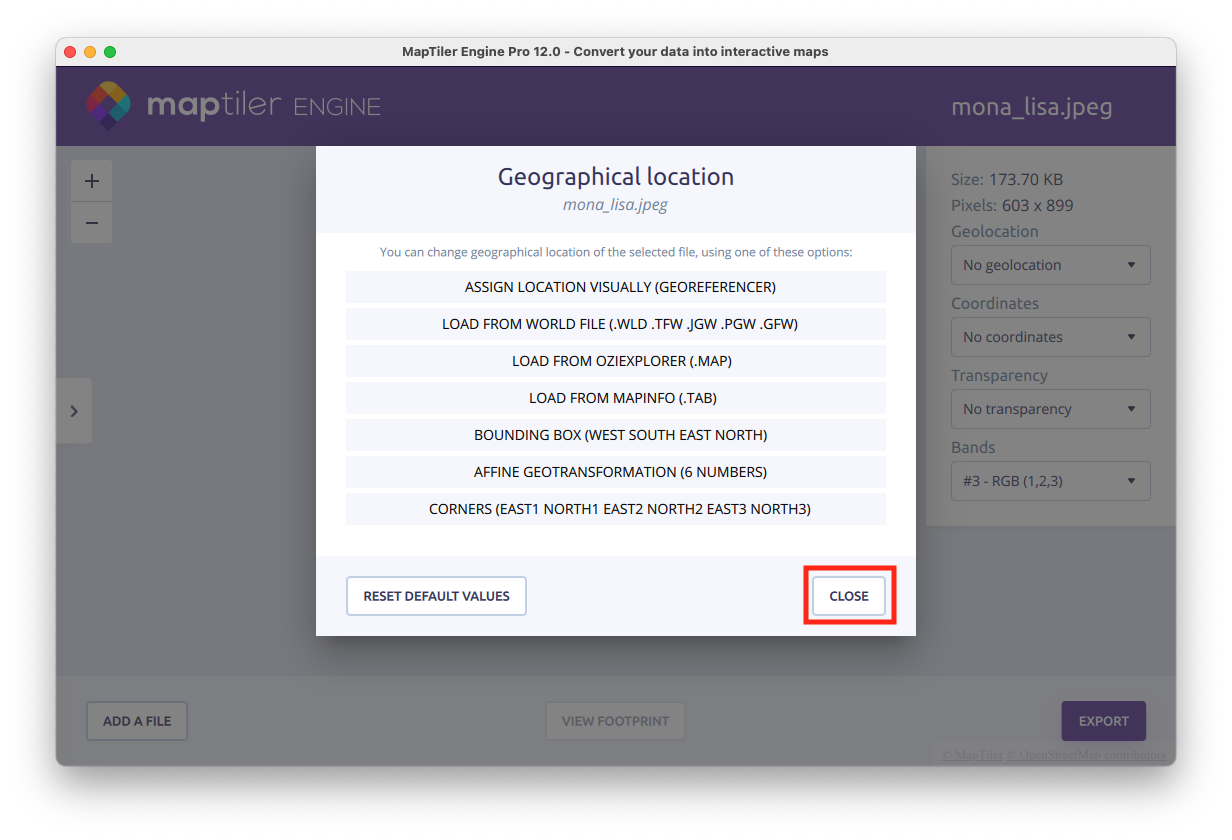Open the Coordinates dropdown
The width and height of the screenshot is (1232, 840).
coord(1050,337)
